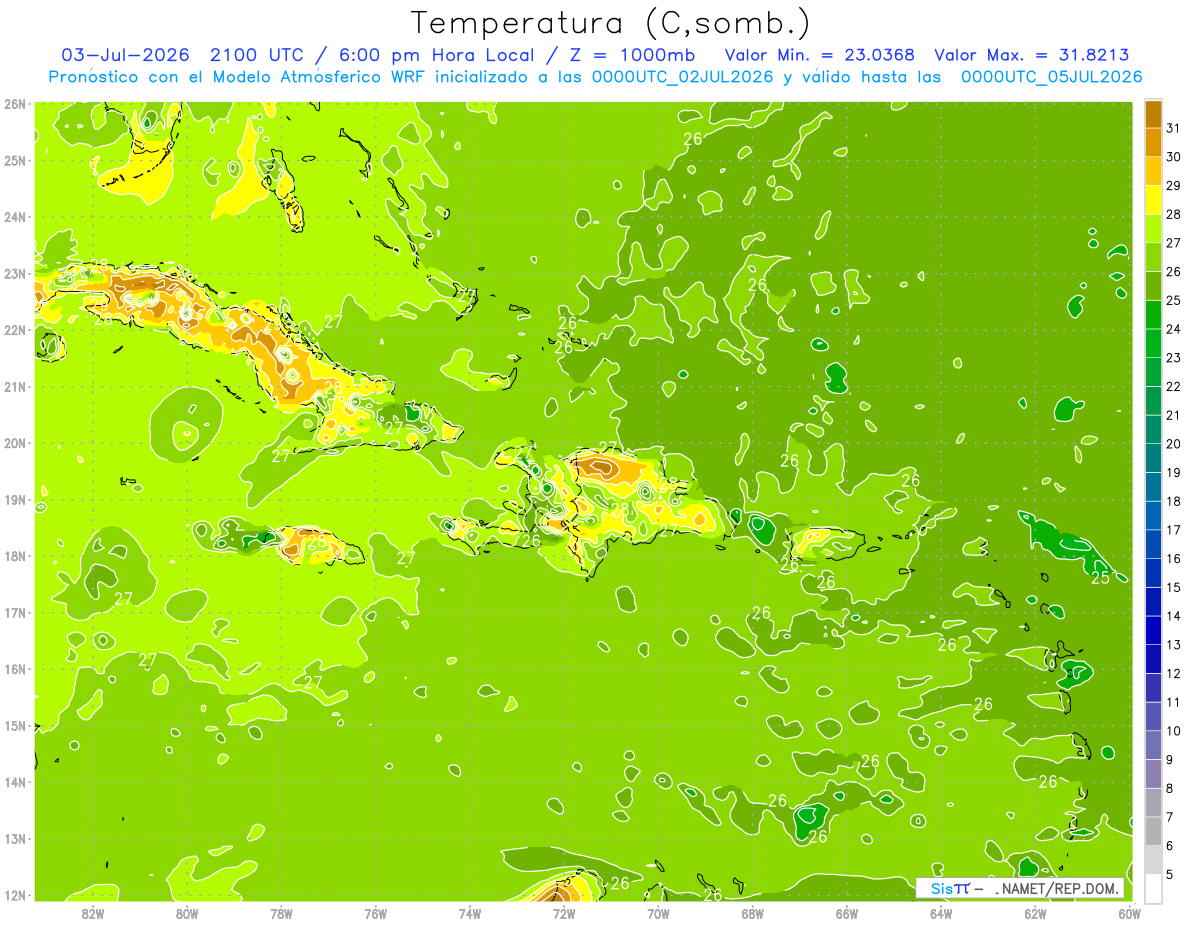The width and height of the screenshot is (1200, 927).
Task: Click the title "Temperatura (C,somb.)"
Action: click(x=611, y=23)
